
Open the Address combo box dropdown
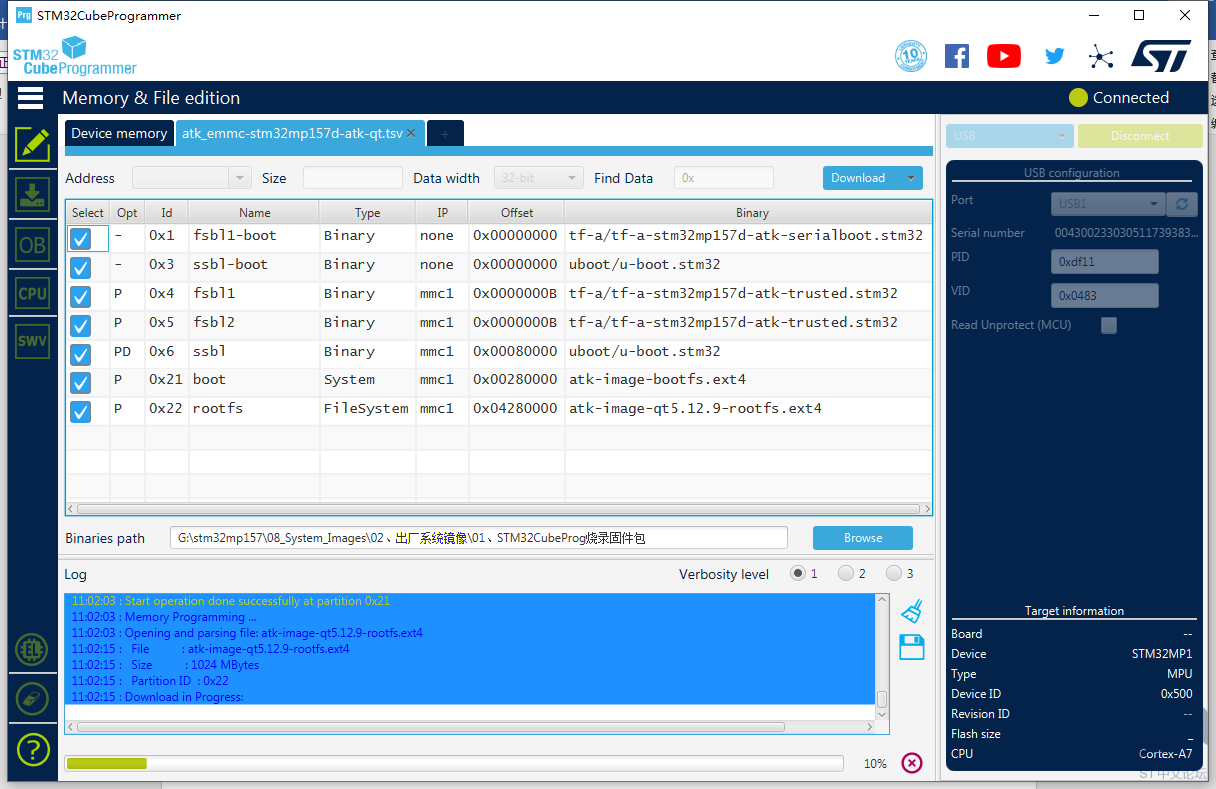click(240, 178)
